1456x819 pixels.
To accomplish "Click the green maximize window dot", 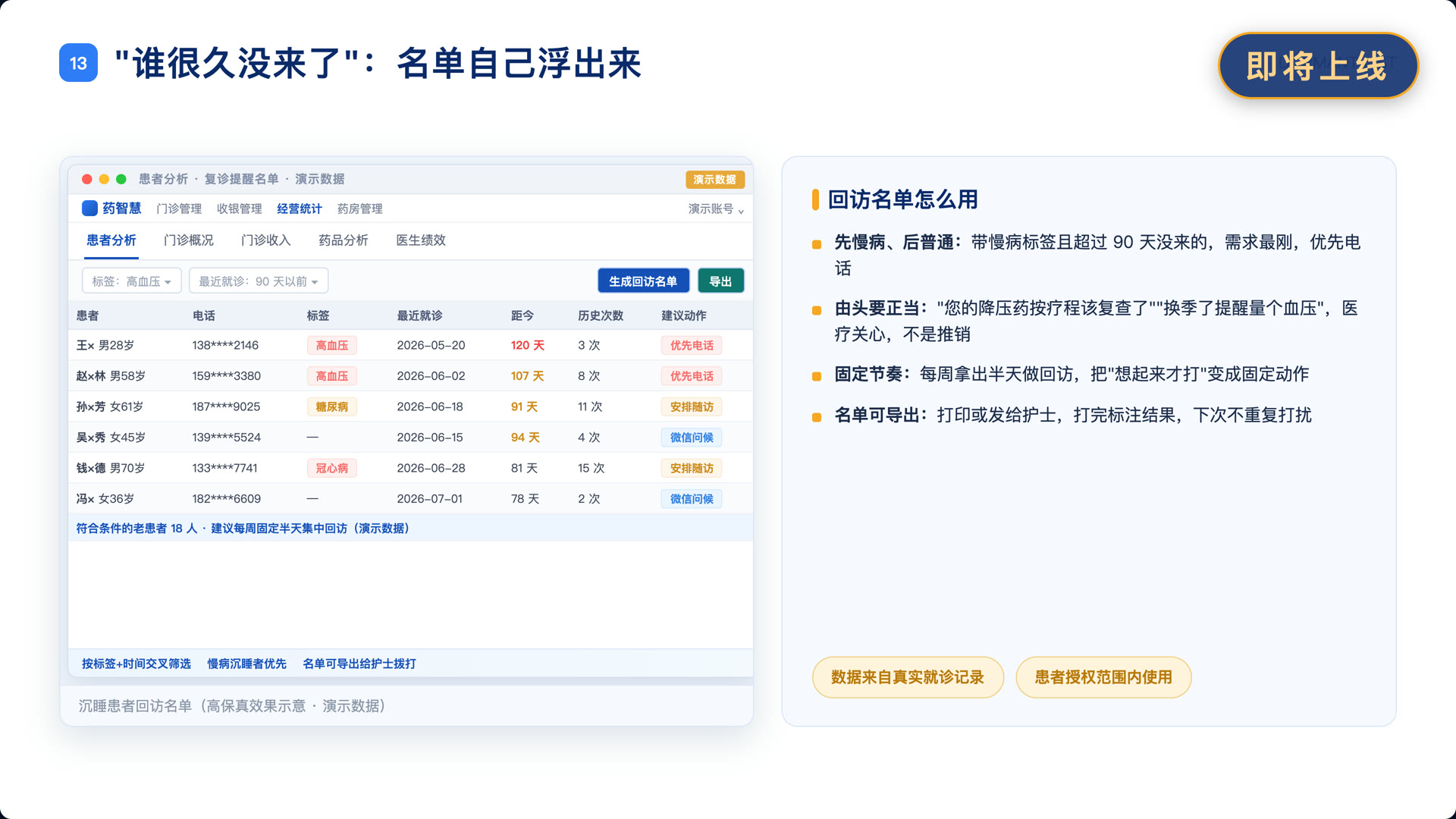I will click(x=121, y=180).
